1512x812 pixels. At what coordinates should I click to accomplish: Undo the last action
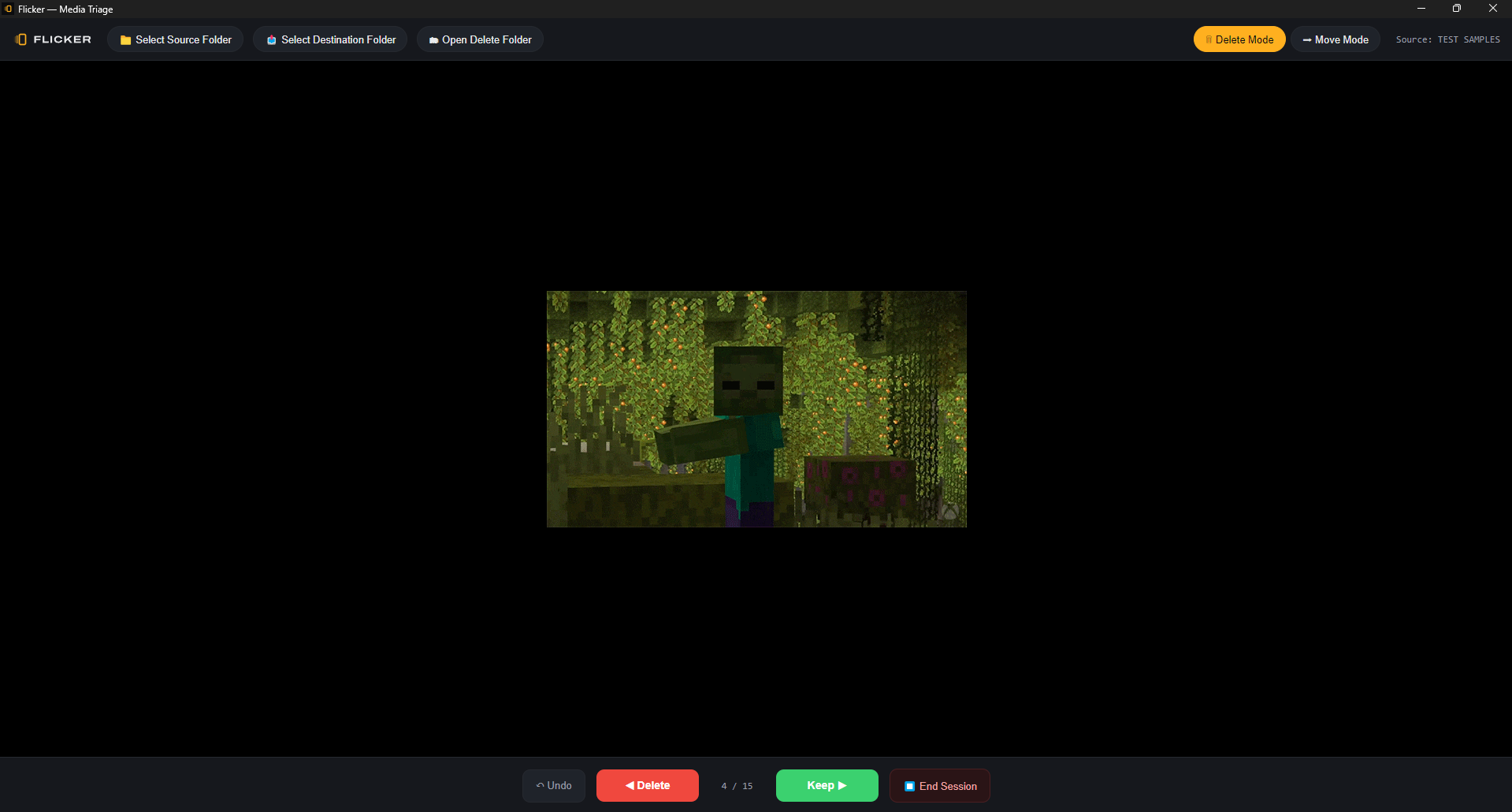coord(554,786)
